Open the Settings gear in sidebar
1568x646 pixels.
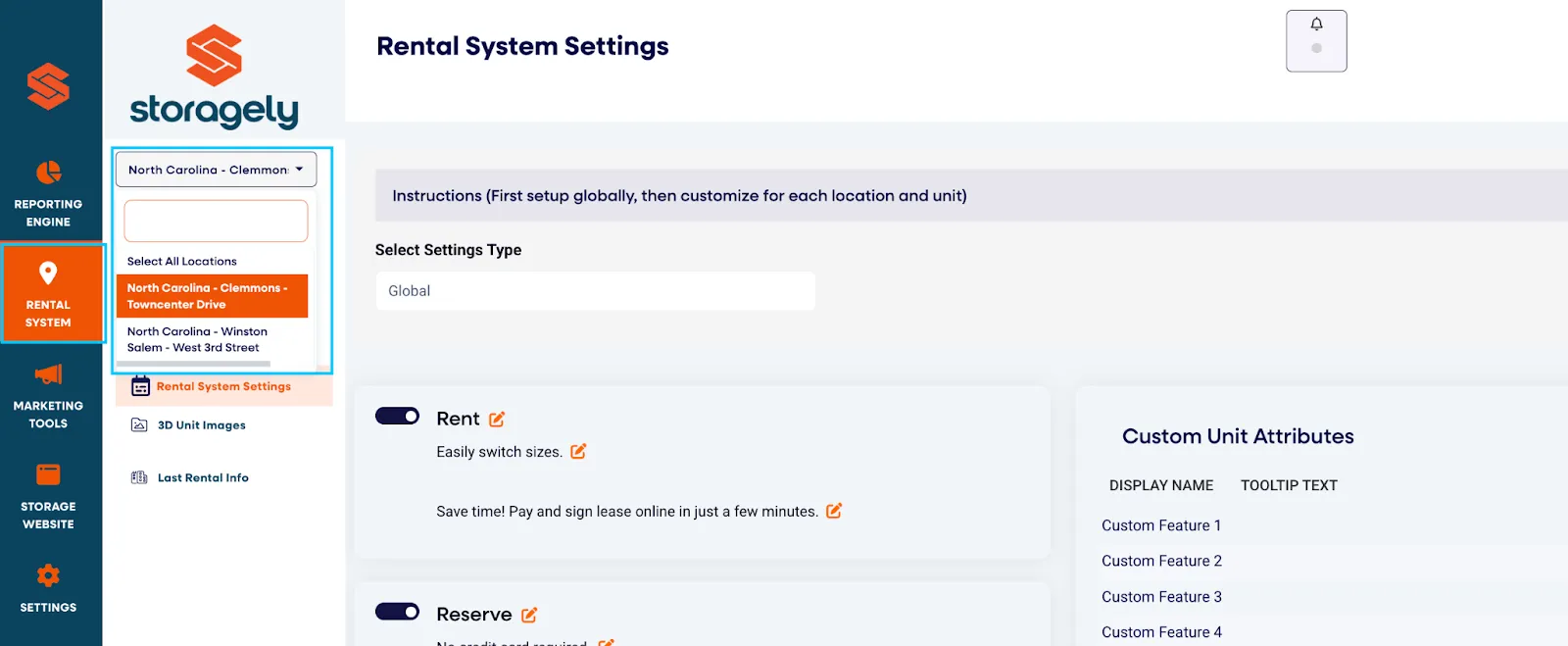pyautogui.click(x=48, y=588)
